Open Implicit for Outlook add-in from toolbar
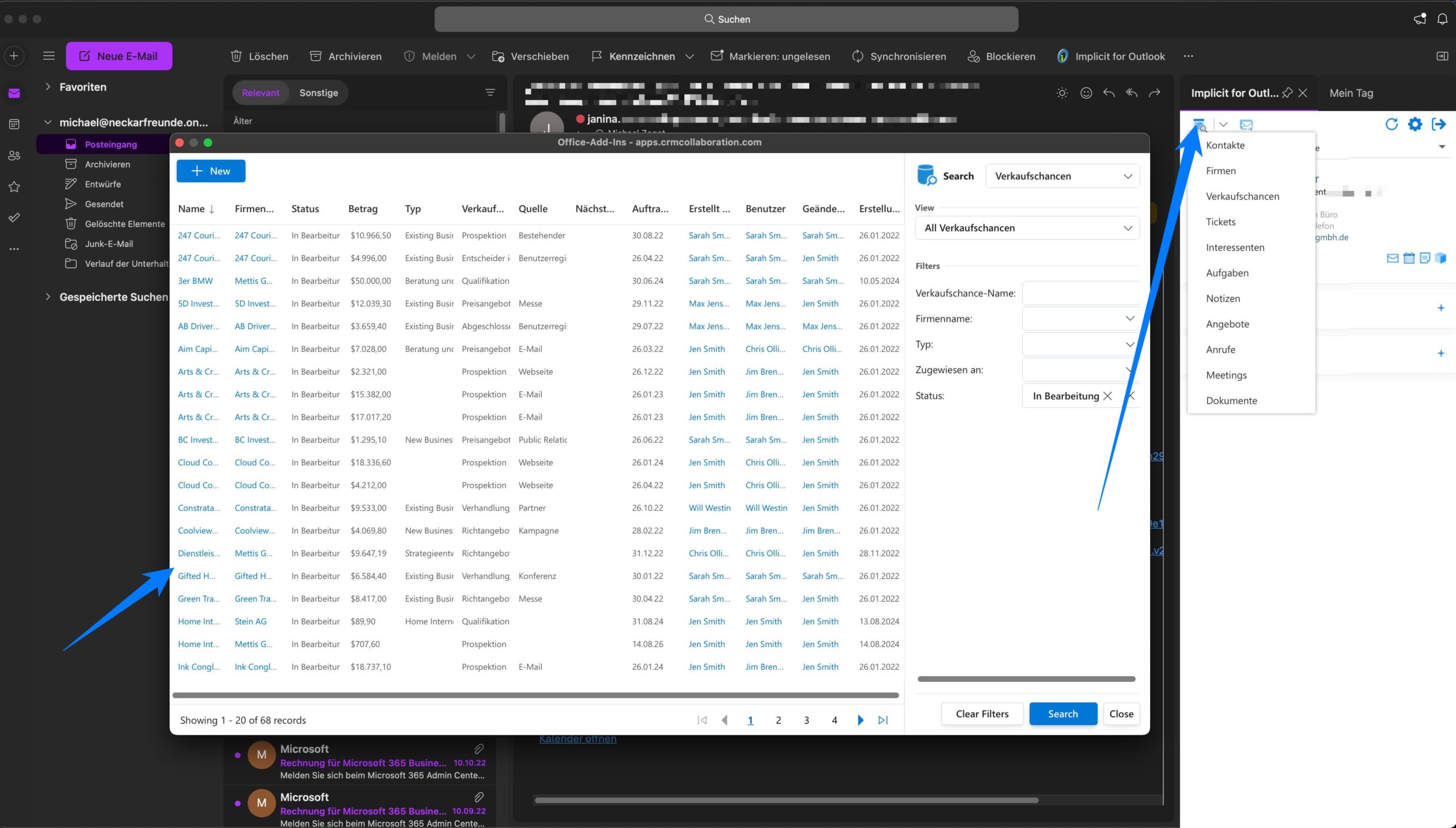This screenshot has width=1456, height=828. (1110, 56)
